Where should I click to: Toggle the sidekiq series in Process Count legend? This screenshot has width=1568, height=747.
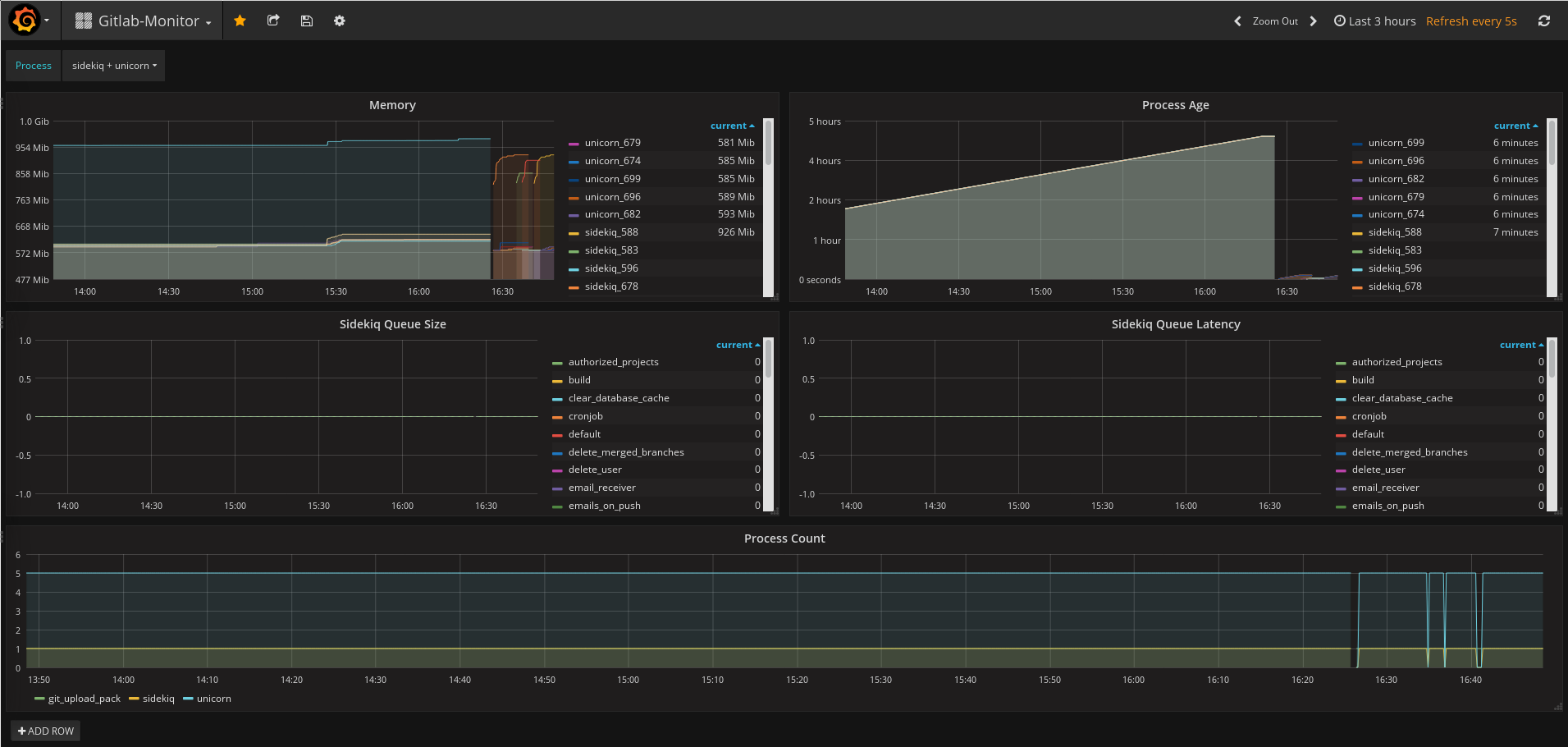point(158,699)
